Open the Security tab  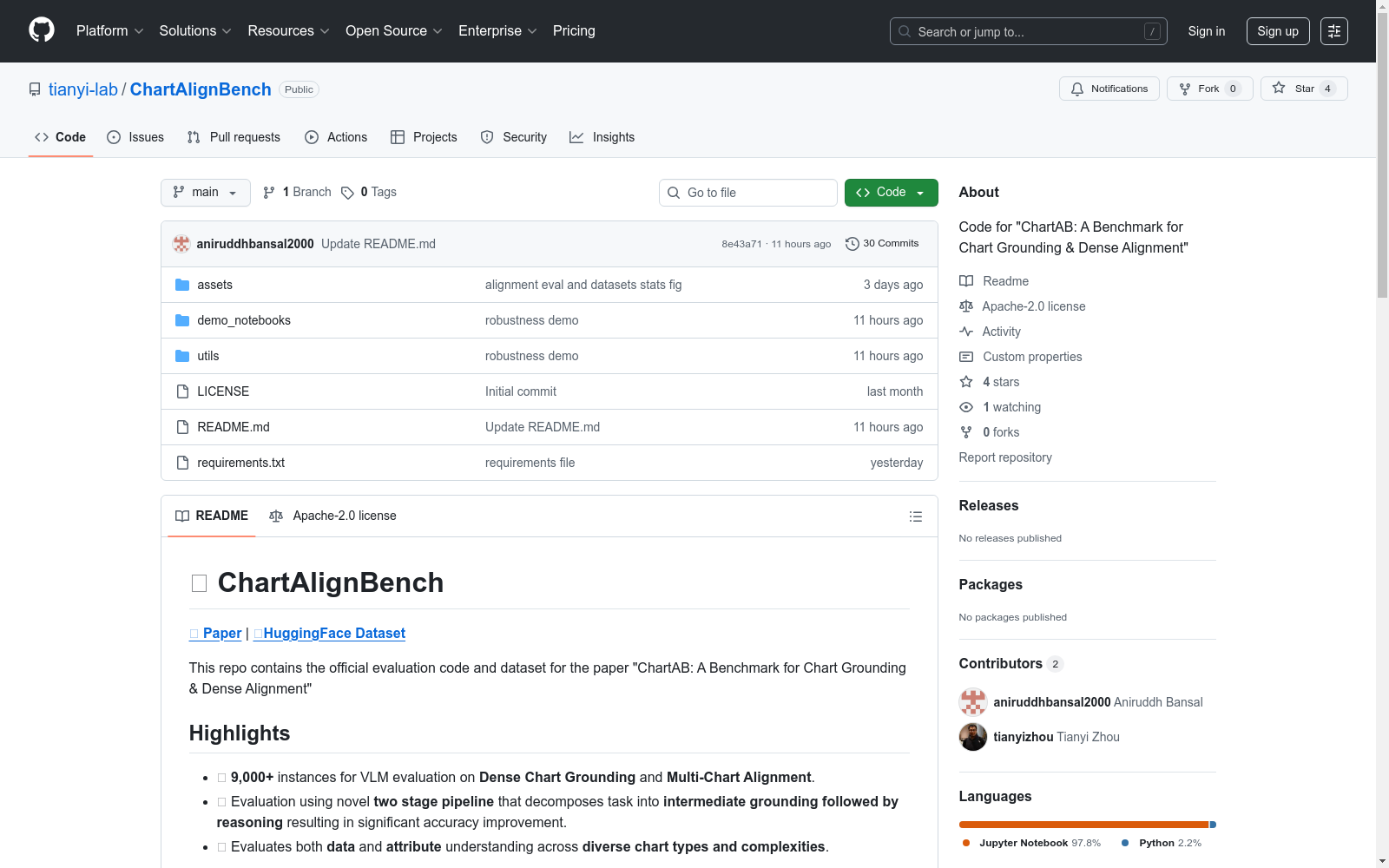514,137
